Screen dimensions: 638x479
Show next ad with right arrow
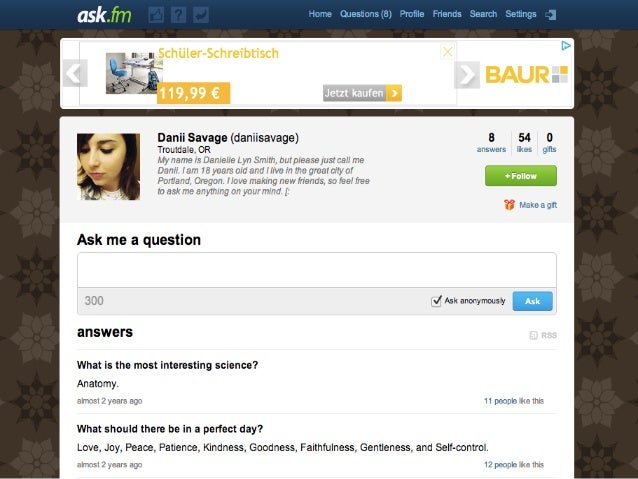tap(467, 75)
